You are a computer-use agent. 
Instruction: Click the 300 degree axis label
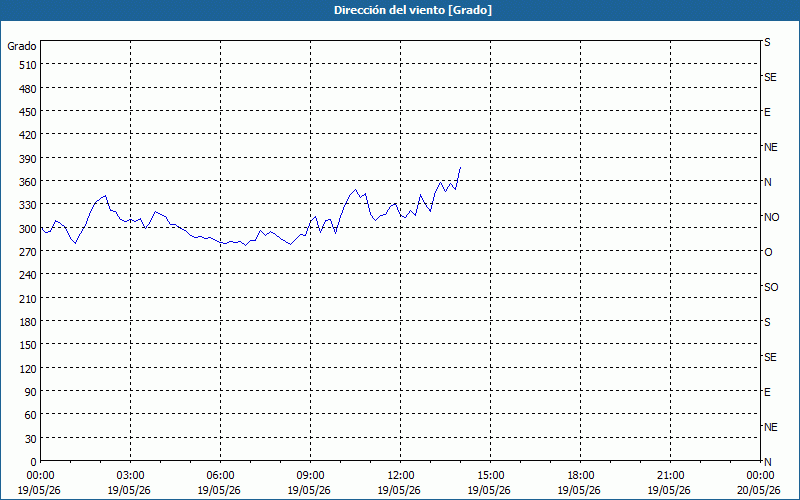(x=28, y=229)
